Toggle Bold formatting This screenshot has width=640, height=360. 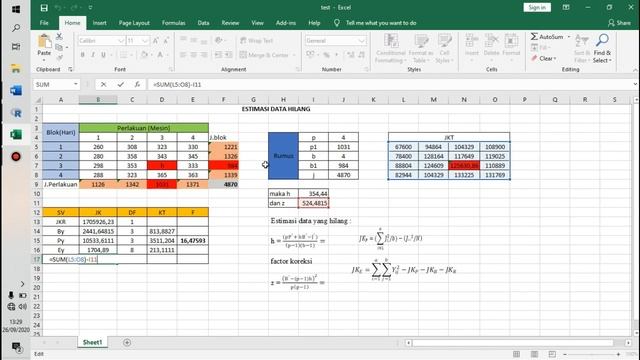pyautogui.click(x=82, y=55)
